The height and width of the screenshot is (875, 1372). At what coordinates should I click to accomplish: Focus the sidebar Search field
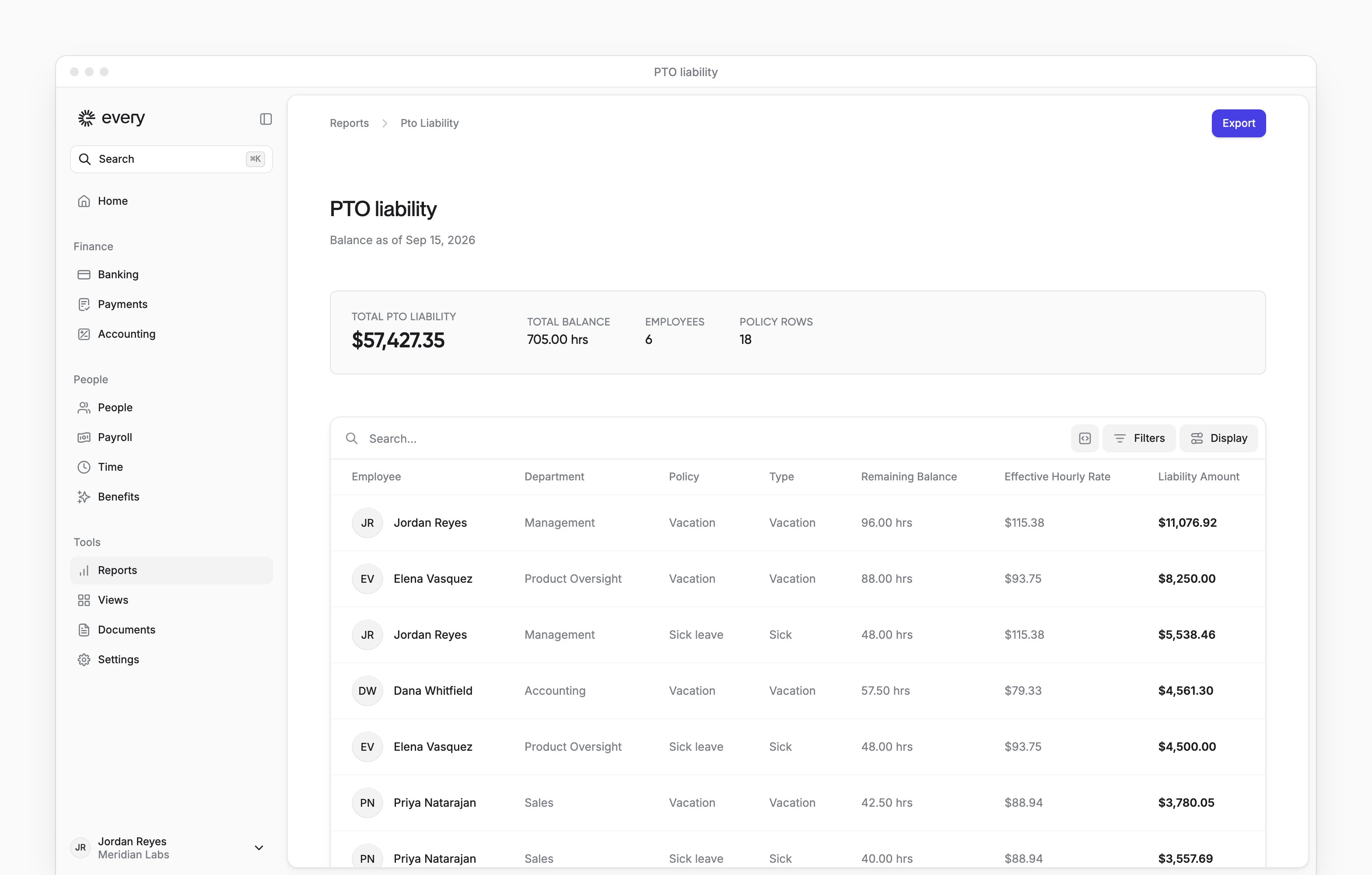(171, 159)
